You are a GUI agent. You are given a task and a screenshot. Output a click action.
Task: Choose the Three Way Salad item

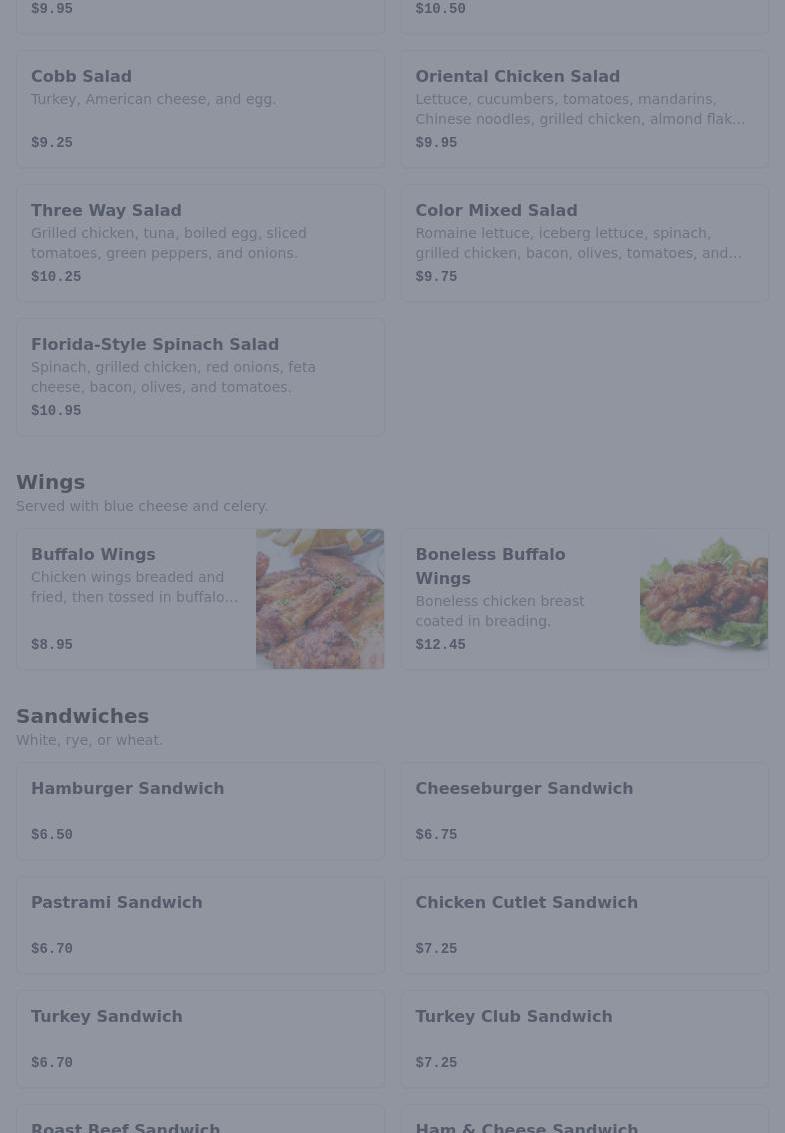coord(200,243)
